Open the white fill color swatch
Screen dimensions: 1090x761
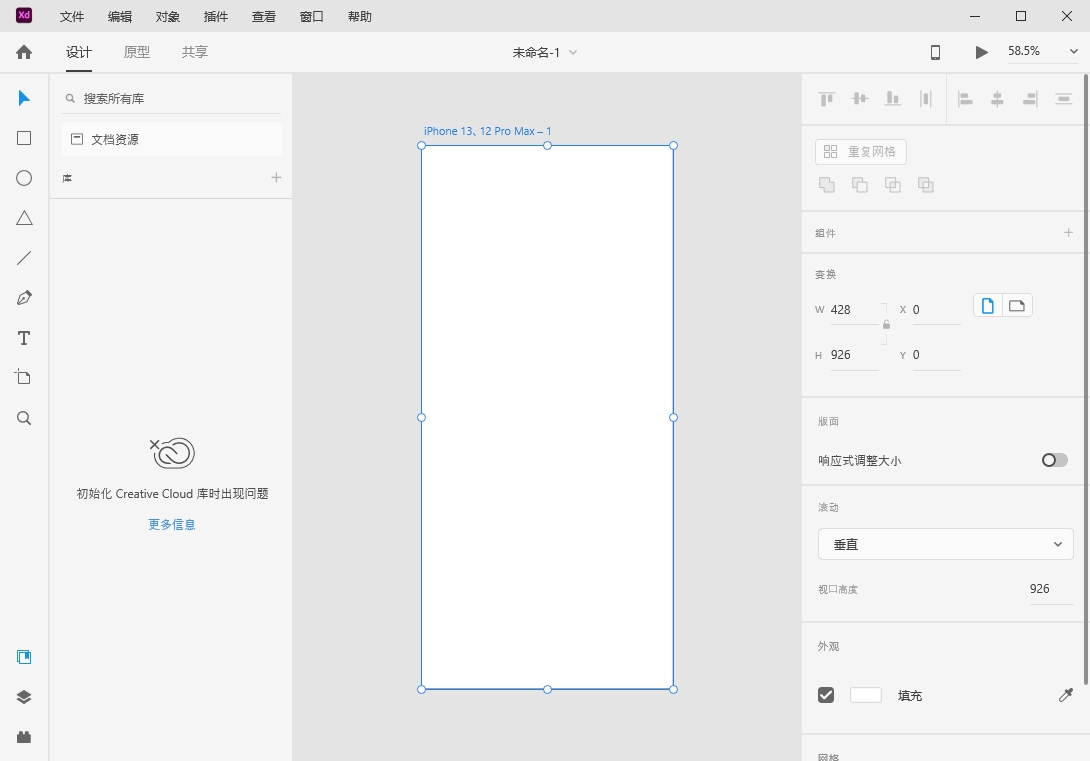pyautogui.click(x=865, y=695)
